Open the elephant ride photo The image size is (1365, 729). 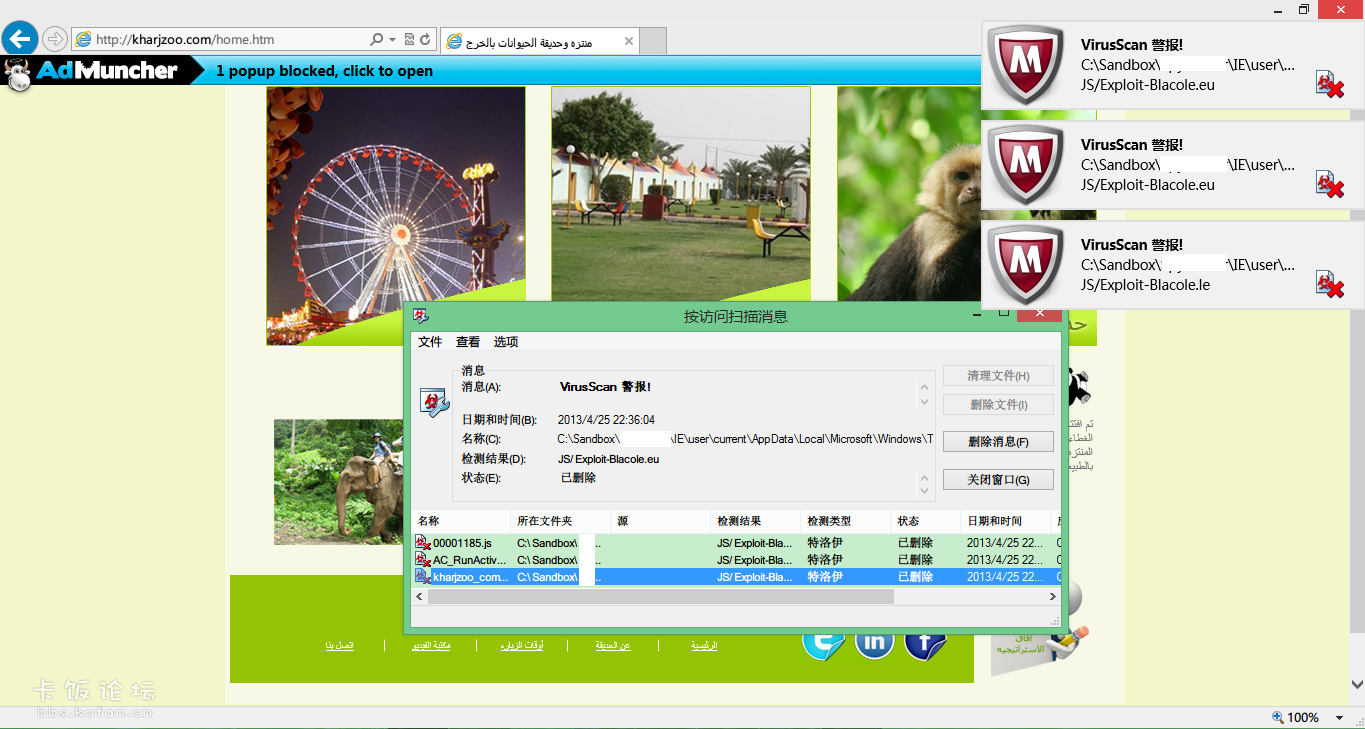tap(338, 482)
